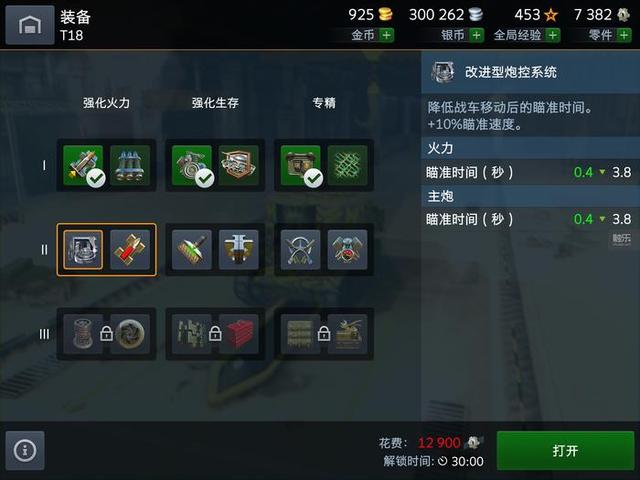This screenshot has height=480, width=640.
Task: Return to garage via home icon
Action: pyautogui.click(x=30, y=25)
